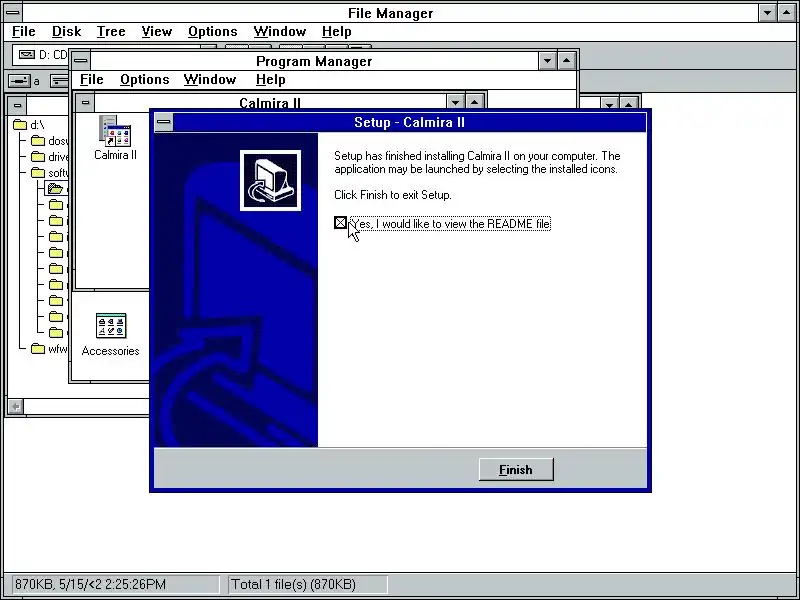This screenshot has height=600, width=800.
Task: Select the dos folder in the tree
Action: click(x=49, y=141)
